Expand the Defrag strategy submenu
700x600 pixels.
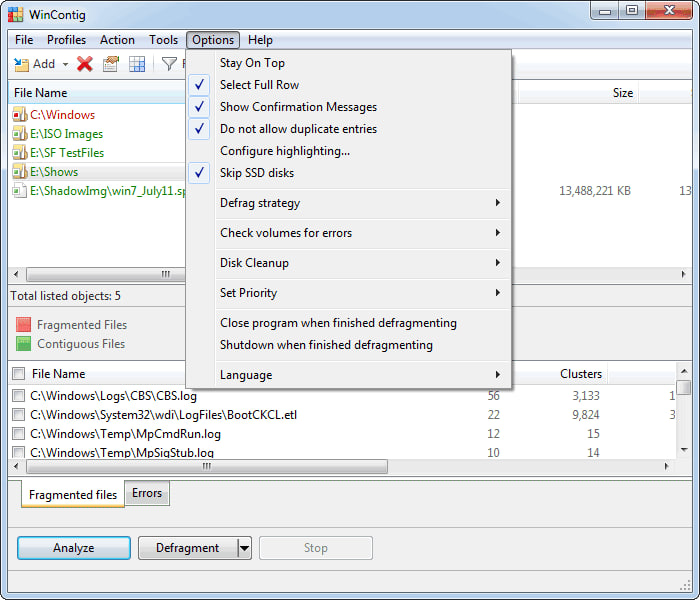point(348,203)
